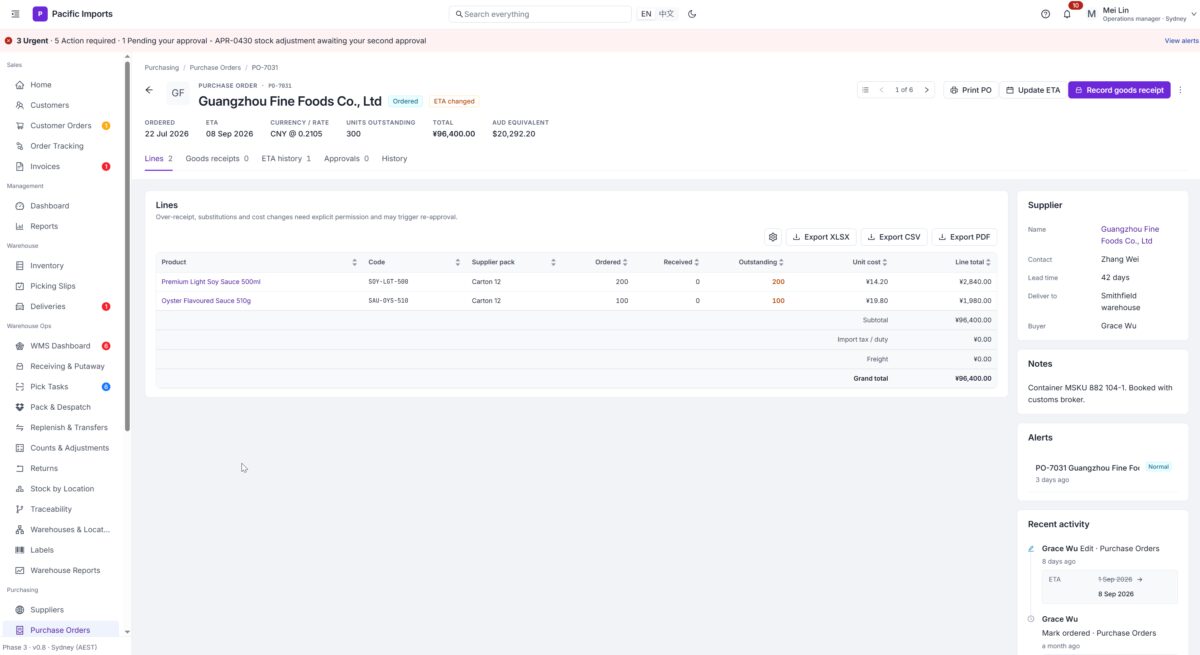The height and width of the screenshot is (655, 1200).
Task: Click Record goods receipt button
Action: [x=1119, y=90]
